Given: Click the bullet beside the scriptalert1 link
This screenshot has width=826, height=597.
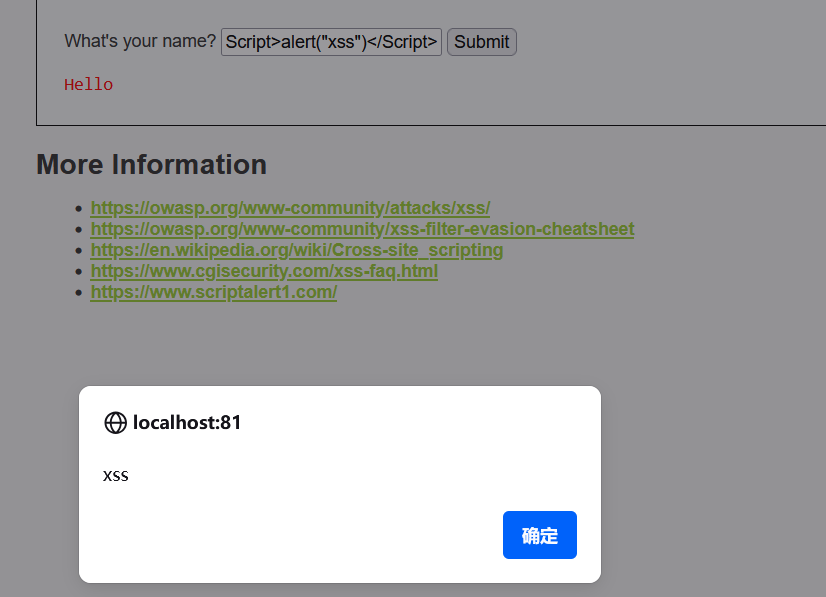Looking at the screenshot, I should click(x=79, y=292).
